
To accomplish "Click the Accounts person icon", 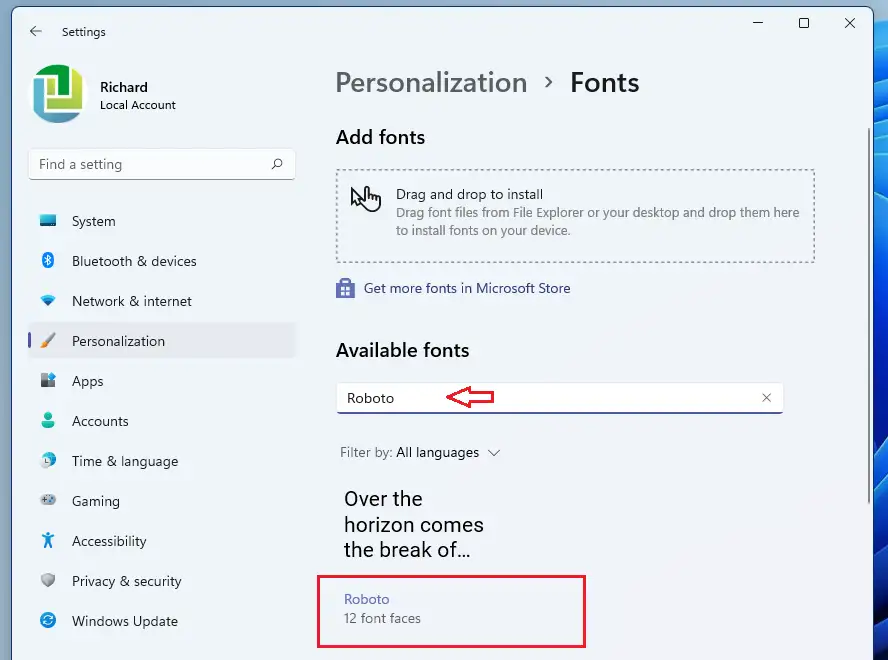I will coord(48,420).
